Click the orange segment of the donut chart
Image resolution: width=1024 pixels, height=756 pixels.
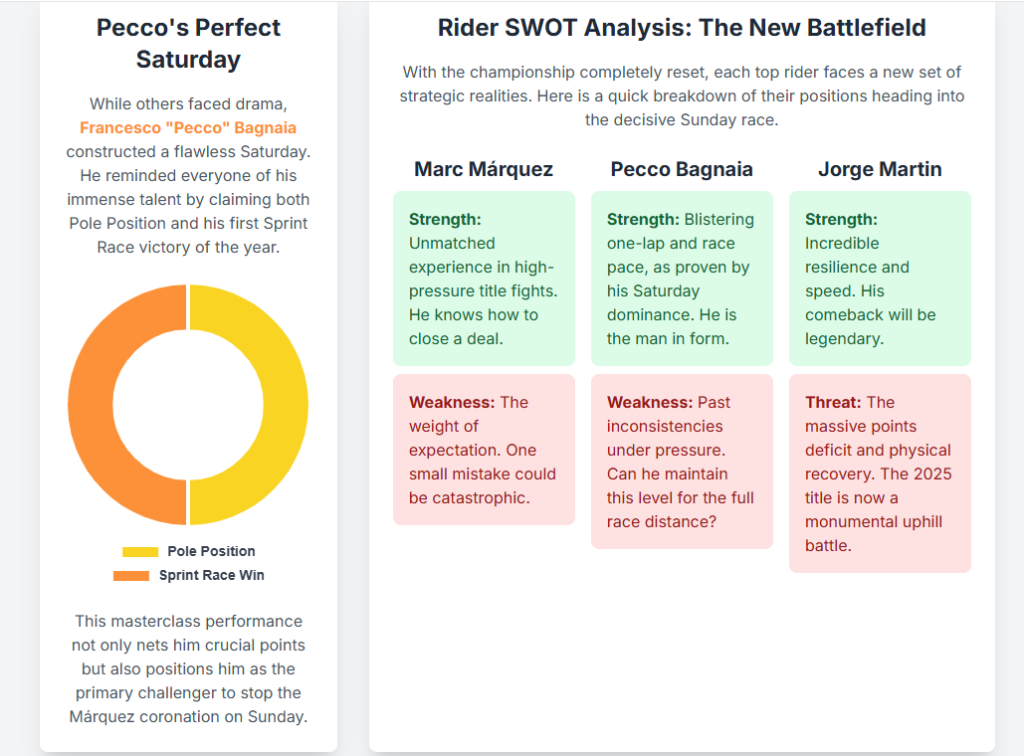coord(92,405)
